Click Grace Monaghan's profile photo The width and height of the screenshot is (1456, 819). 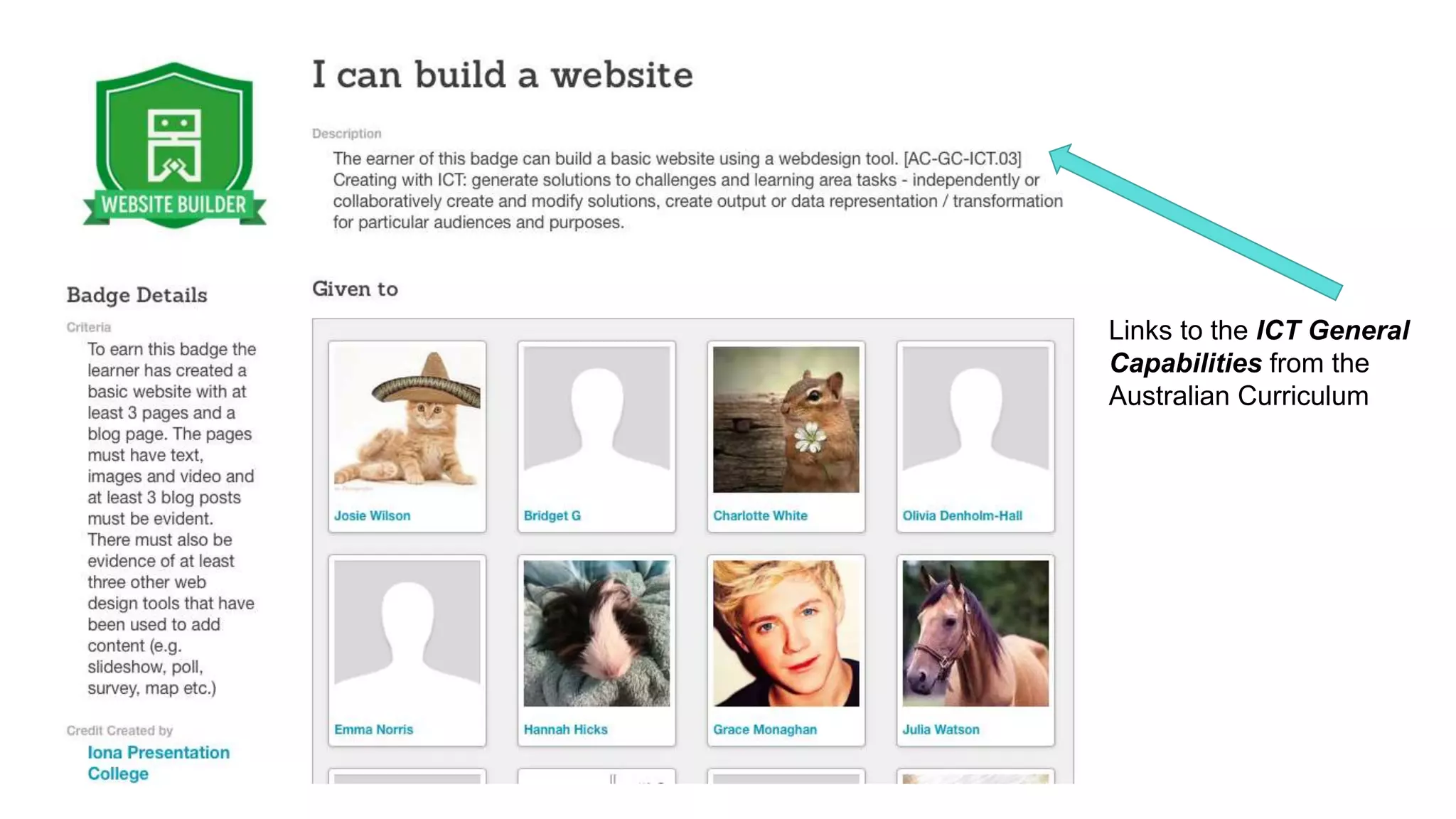(x=786, y=633)
